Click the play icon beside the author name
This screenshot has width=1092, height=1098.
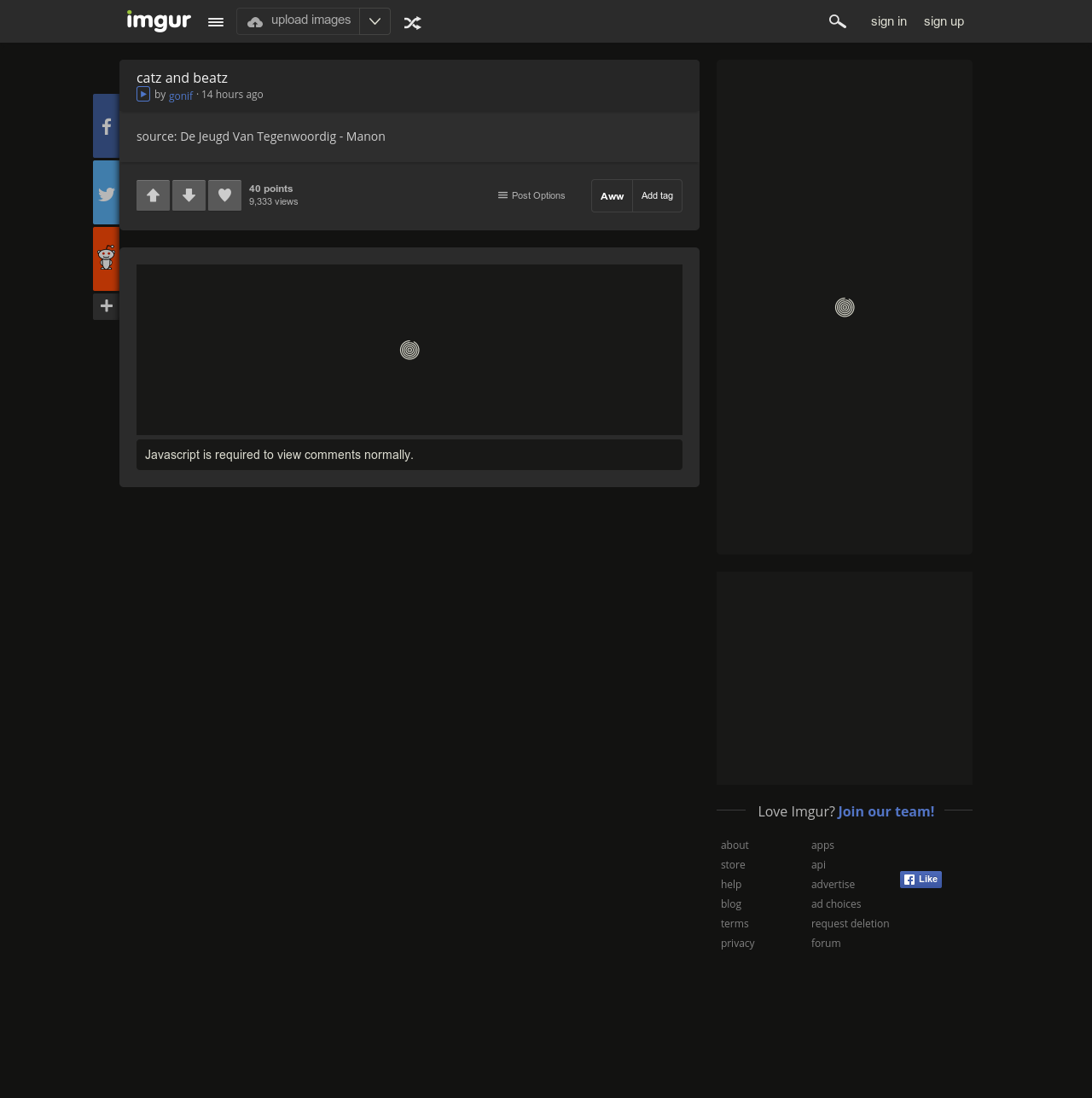(143, 94)
